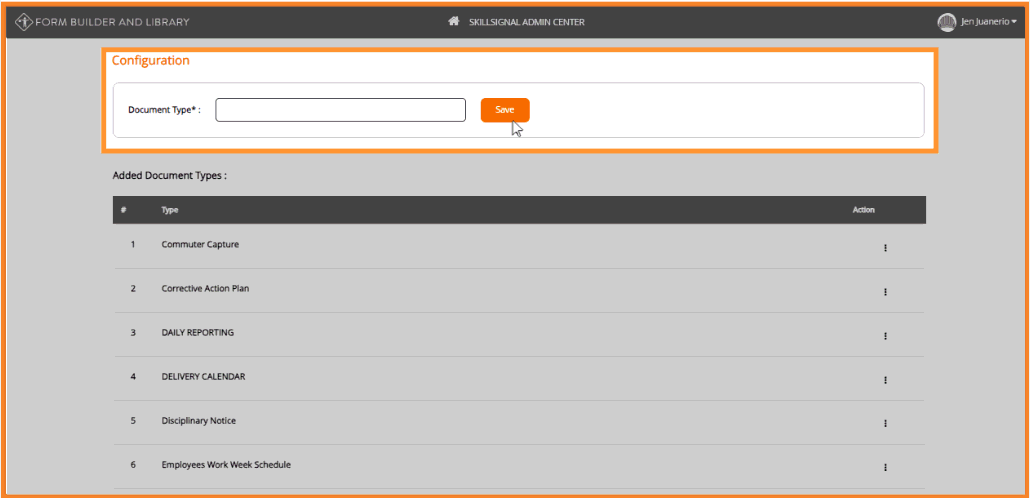Screen dimensions: 1030x498
Task: Select the Commuter Capture row text
Action: [200, 244]
